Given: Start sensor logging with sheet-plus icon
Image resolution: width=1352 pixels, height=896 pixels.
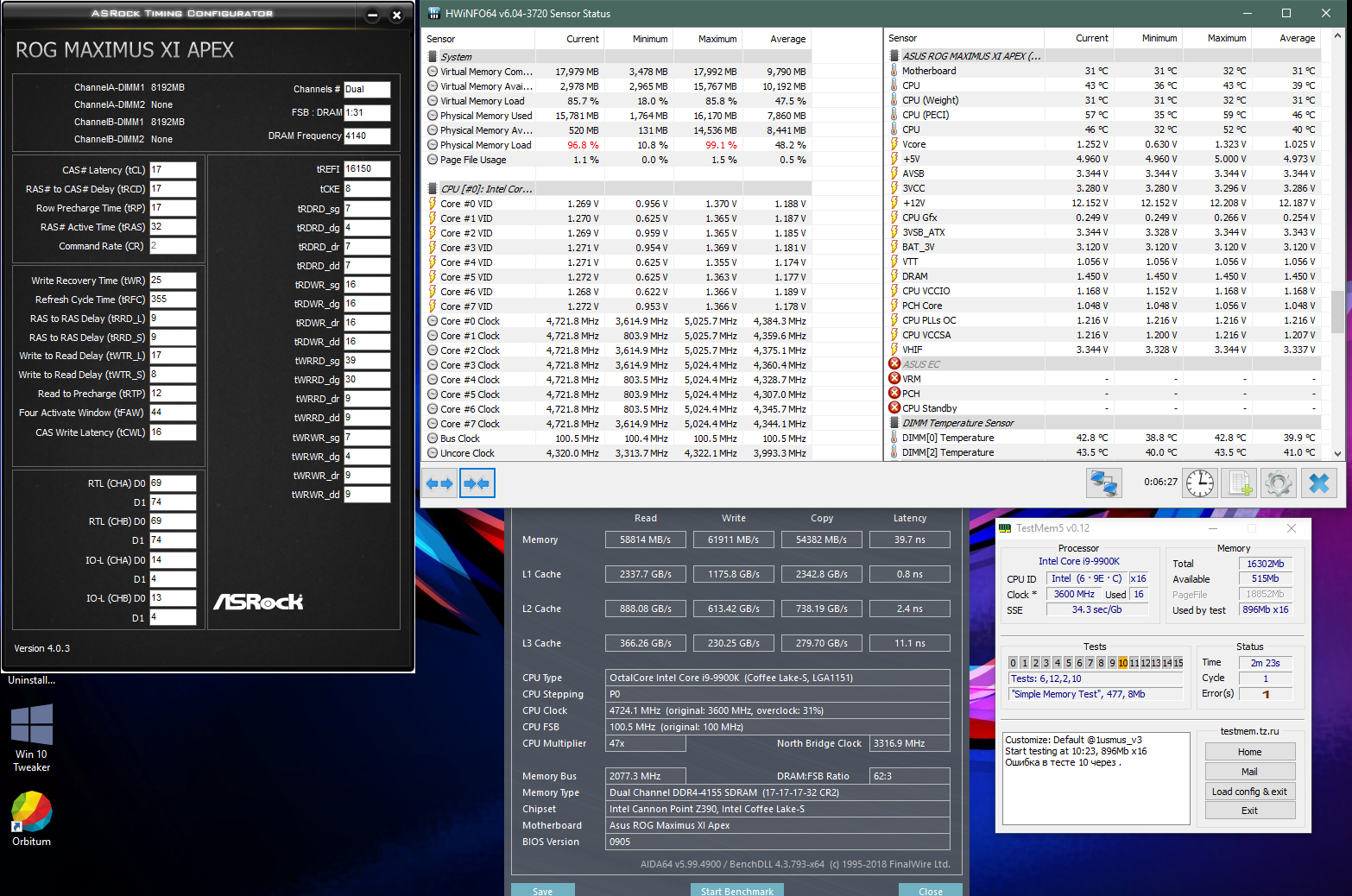Looking at the screenshot, I should tap(1240, 483).
